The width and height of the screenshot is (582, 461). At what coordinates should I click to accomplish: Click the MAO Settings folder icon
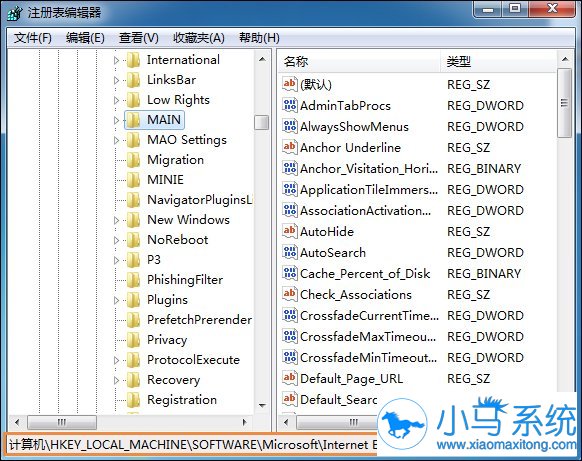133,140
